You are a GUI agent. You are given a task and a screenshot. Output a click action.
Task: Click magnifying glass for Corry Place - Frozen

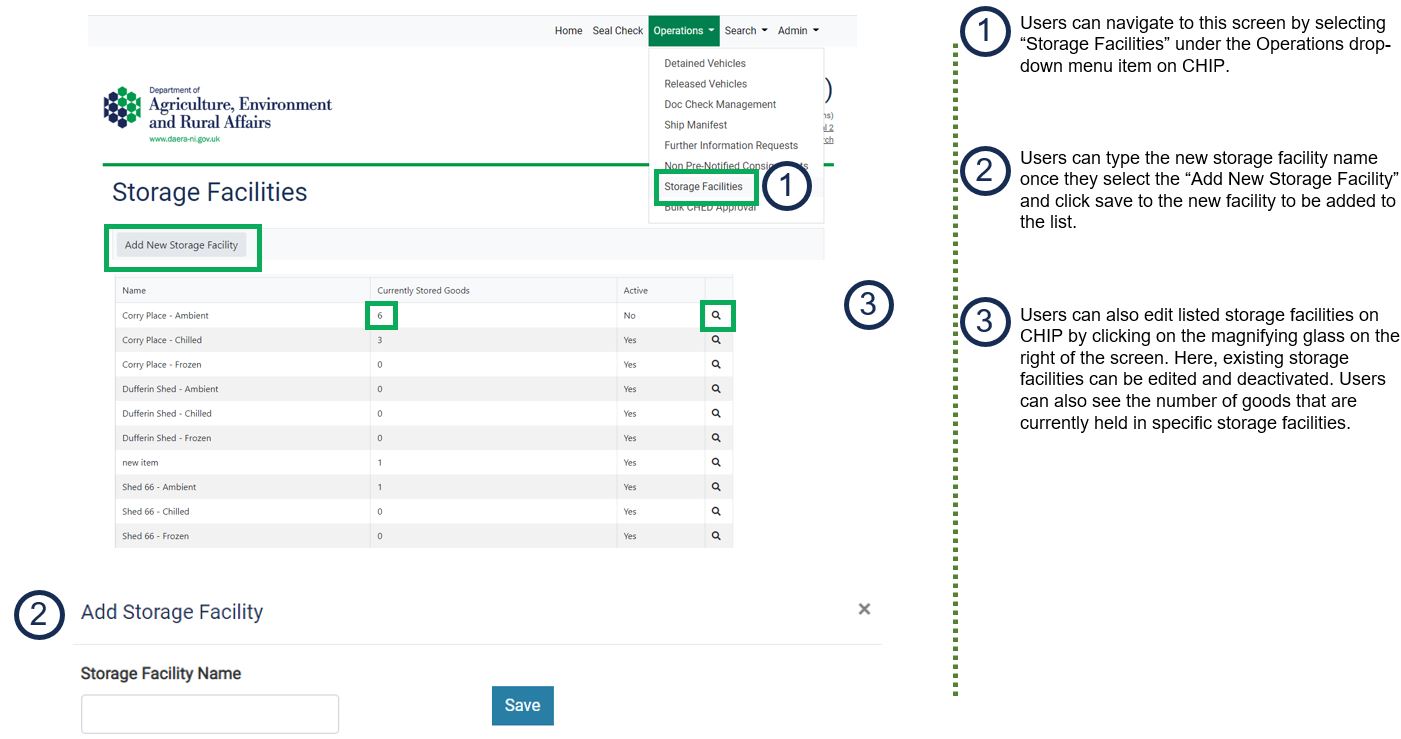(x=716, y=364)
